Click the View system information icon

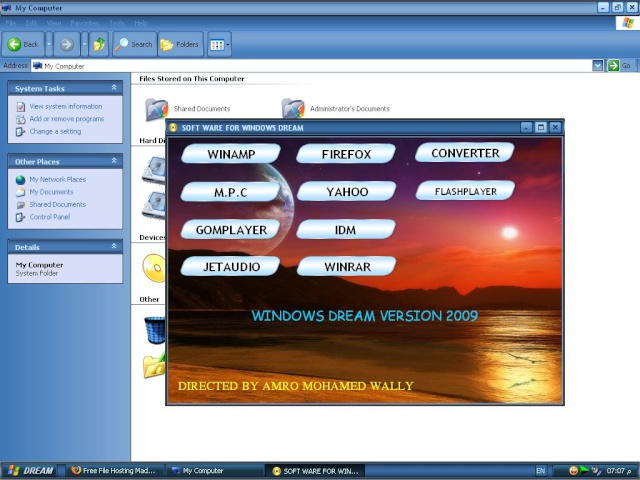tap(20, 107)
